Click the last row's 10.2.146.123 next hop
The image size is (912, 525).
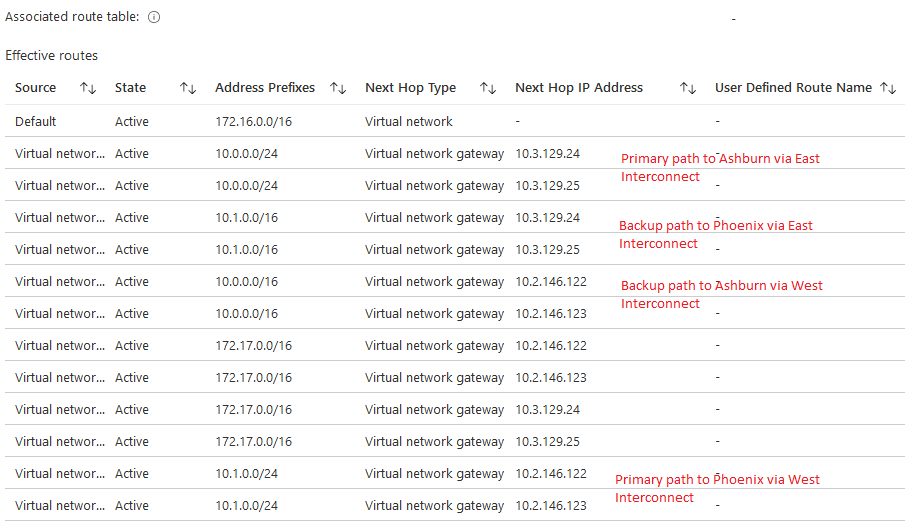551,506
